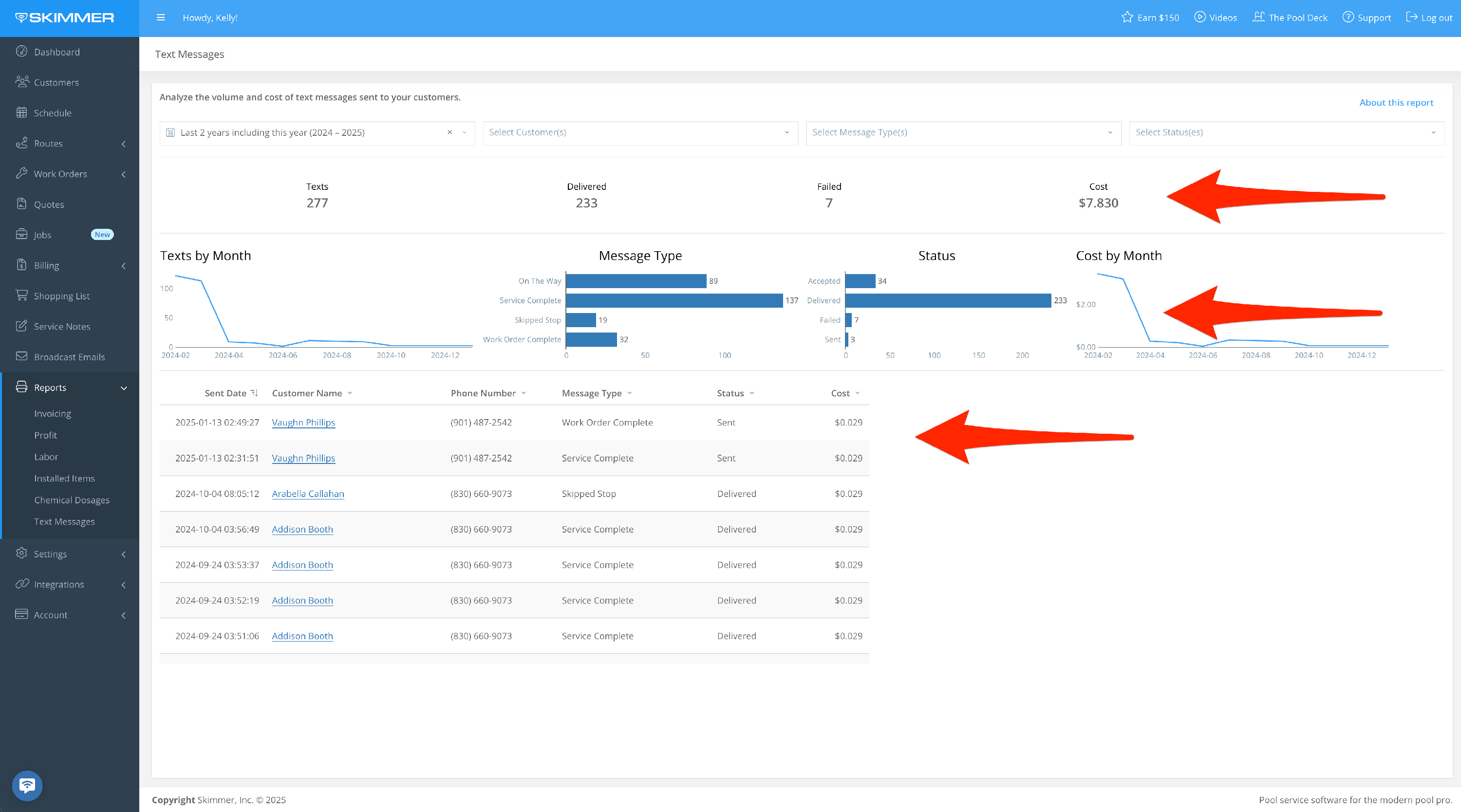The image size is (1461, 812).
Task: Open the Select Customer(s) dropdown
Action: pos(640,133)
